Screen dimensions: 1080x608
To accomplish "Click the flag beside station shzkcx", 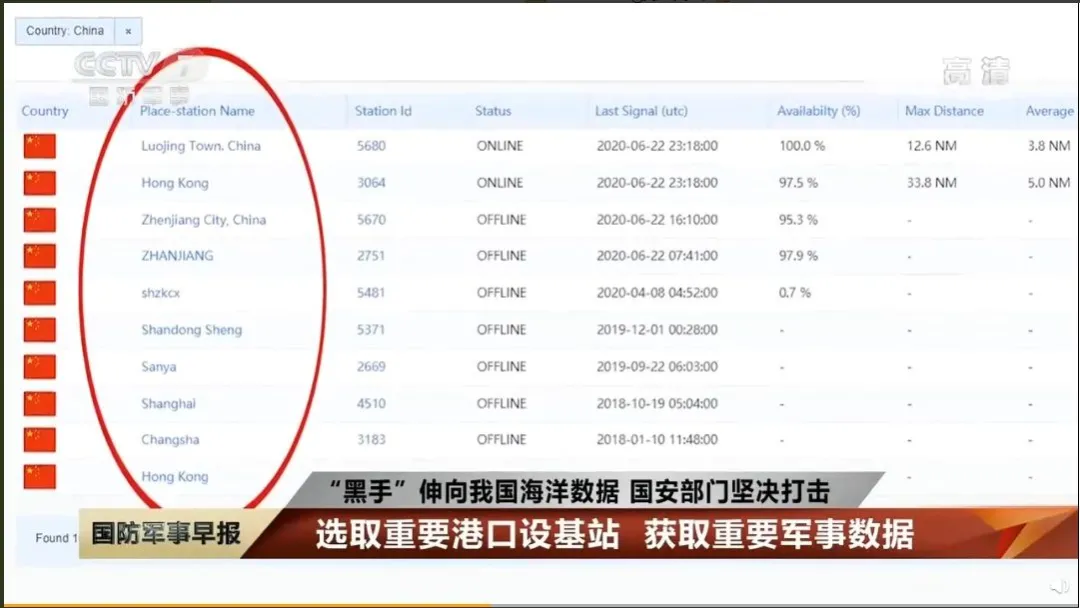I will point(40,293).
